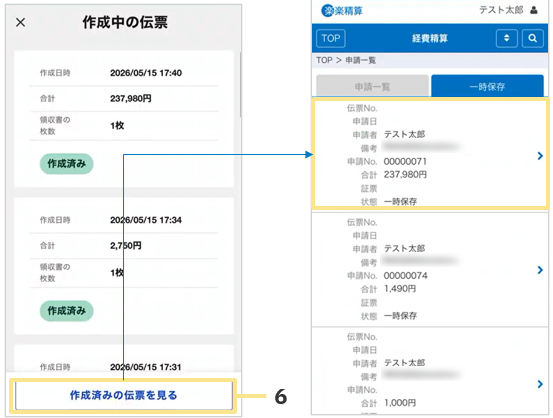Click the 作成済み badge on 2,750円 slip
Screen dimensions: 553x418
click(x=66, y=311)
